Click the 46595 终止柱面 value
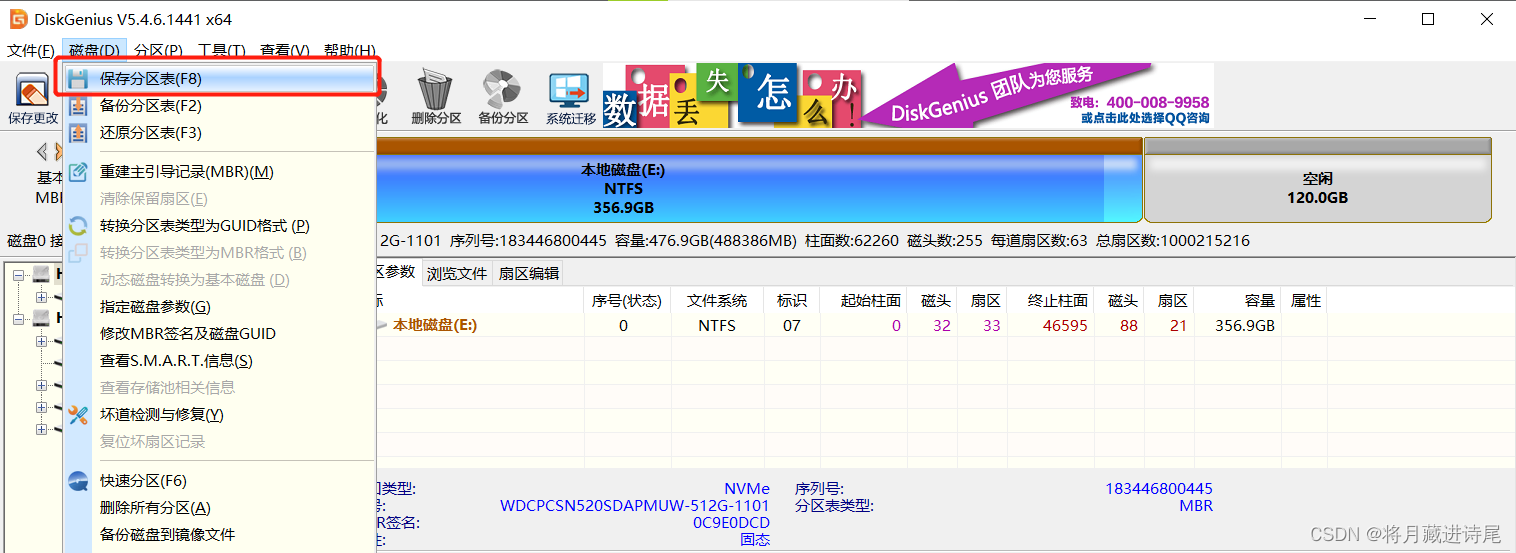Screen dimensions: 1516x553 point(1065,326)
